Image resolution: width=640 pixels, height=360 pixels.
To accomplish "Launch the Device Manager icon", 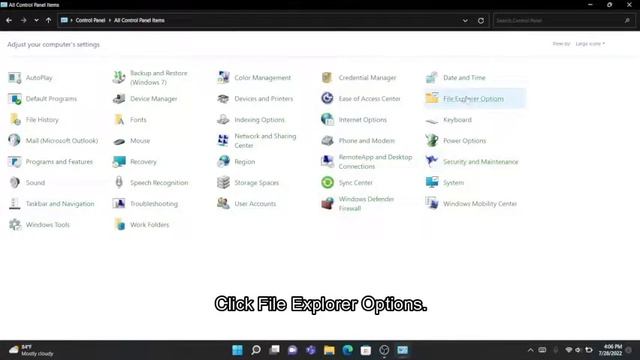I will [x=119, y=99].
